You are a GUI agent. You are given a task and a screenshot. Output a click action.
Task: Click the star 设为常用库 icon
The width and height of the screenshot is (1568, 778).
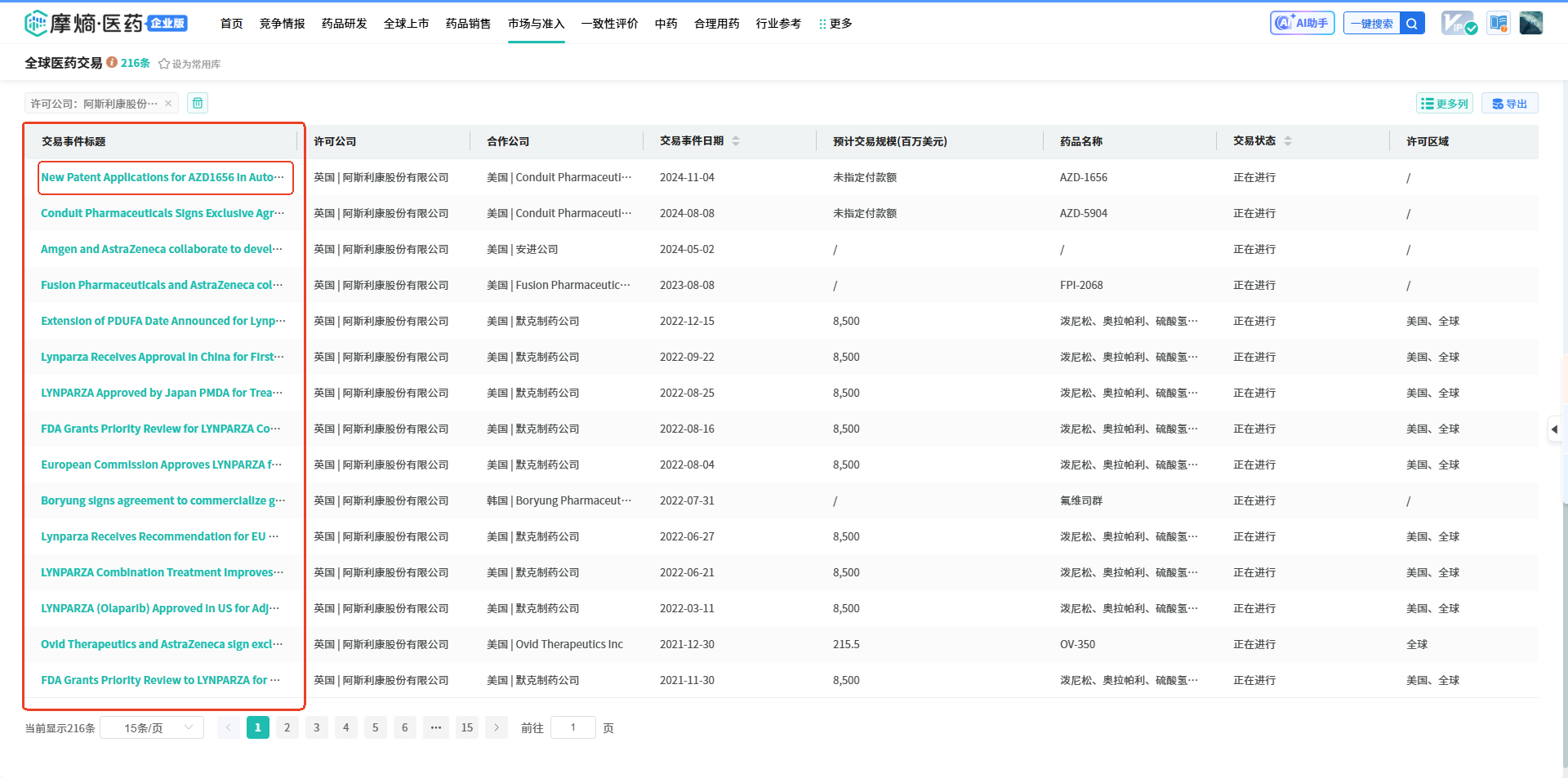(164, 64)
